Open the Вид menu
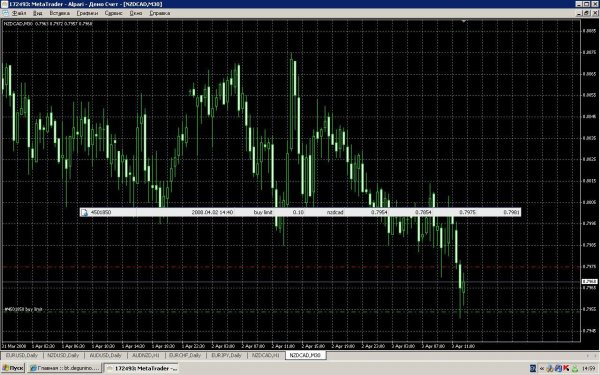Image resolution: width=600 pixels, height=375 pixels. tap(38, 13)
